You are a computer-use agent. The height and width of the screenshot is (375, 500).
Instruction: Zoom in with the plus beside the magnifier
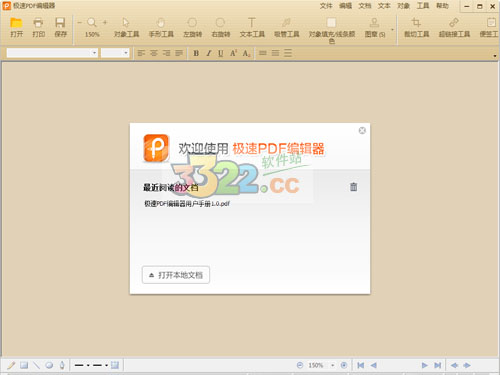[x=105, y=23]
